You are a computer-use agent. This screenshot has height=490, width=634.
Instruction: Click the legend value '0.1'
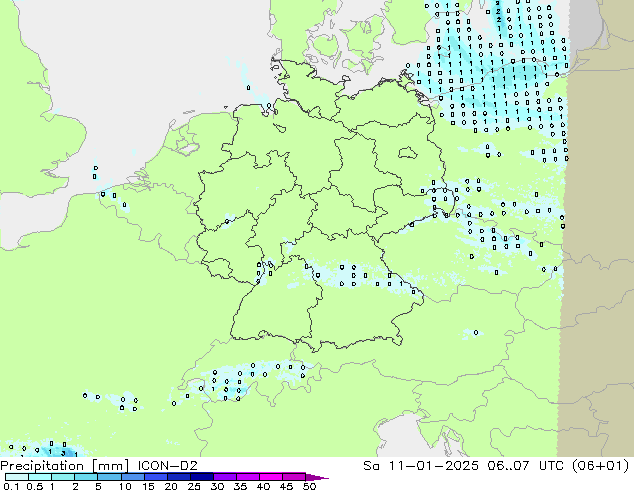click(12, 486)
